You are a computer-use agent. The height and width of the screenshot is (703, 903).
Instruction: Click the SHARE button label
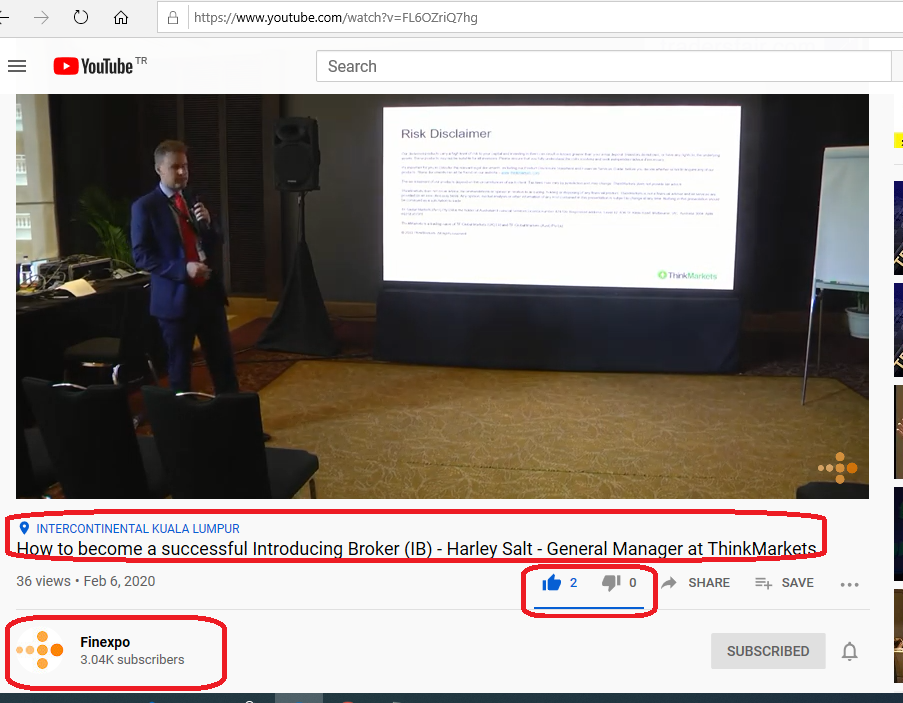(709, 583)
